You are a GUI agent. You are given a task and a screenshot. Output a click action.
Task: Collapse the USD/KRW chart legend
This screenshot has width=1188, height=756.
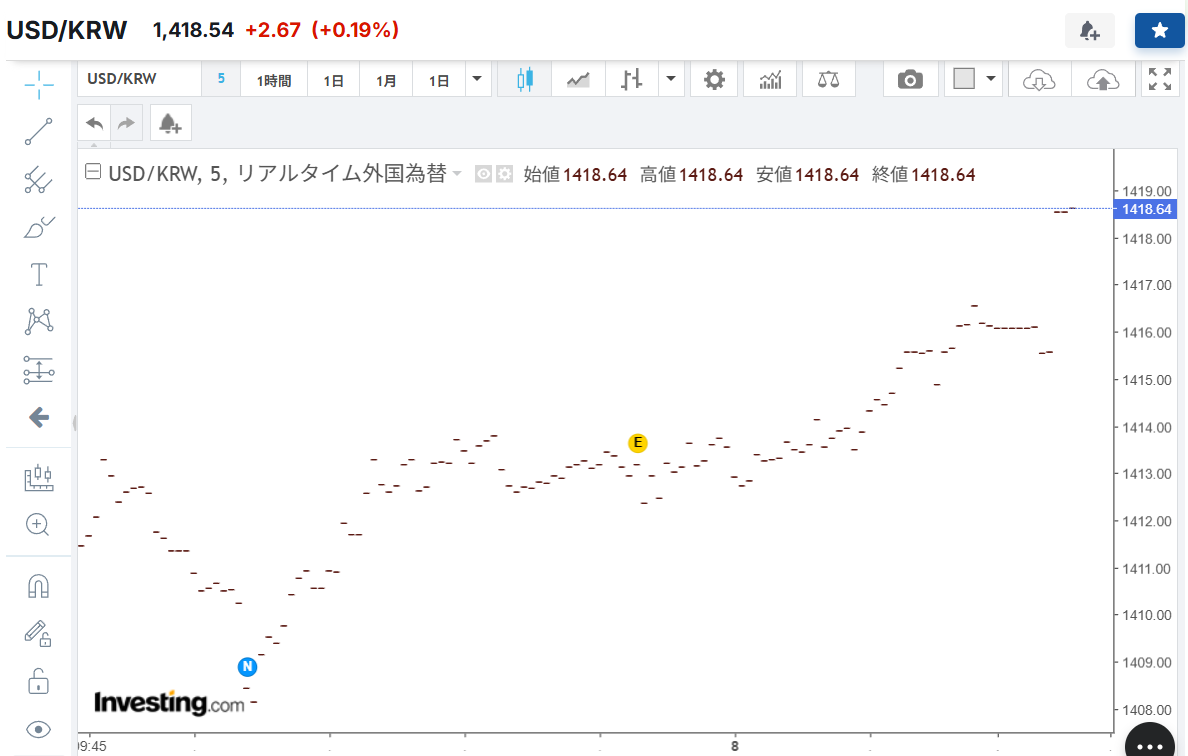point(93,174)
